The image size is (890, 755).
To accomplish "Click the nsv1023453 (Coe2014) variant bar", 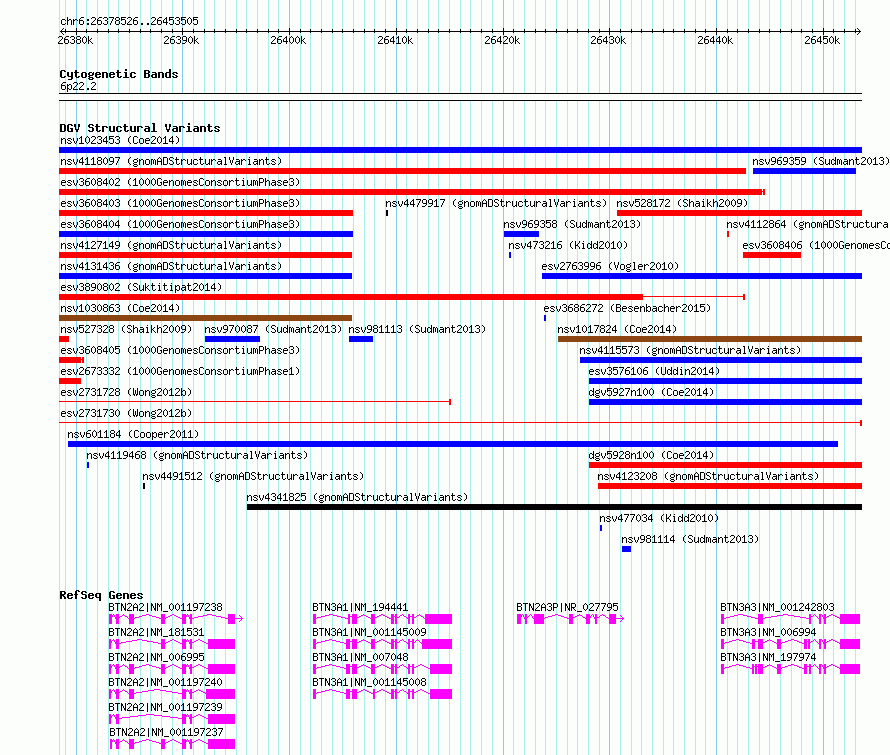I will tap(460, 150).
